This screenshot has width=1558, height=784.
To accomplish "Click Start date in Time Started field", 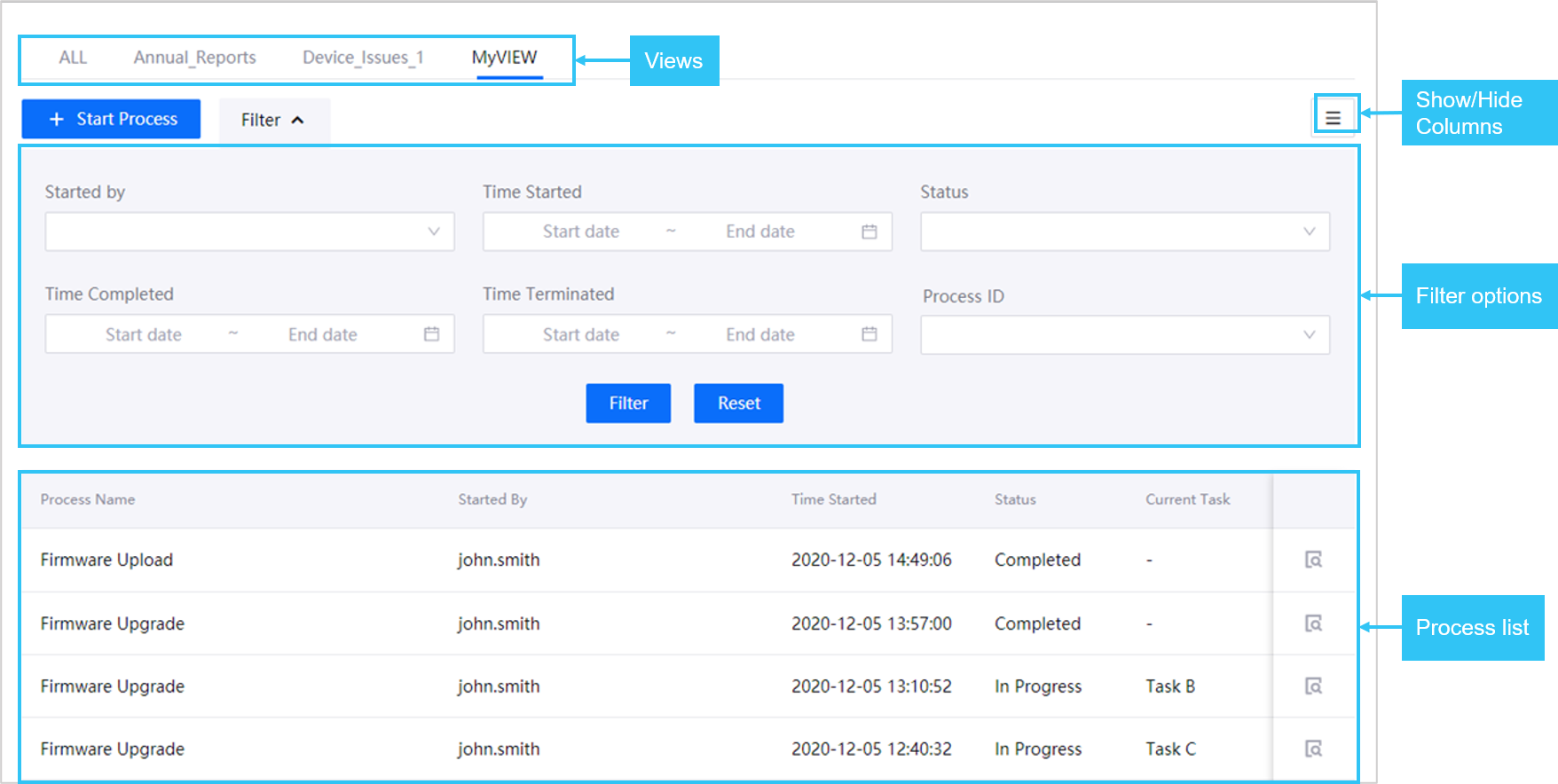I will [580, 231].
